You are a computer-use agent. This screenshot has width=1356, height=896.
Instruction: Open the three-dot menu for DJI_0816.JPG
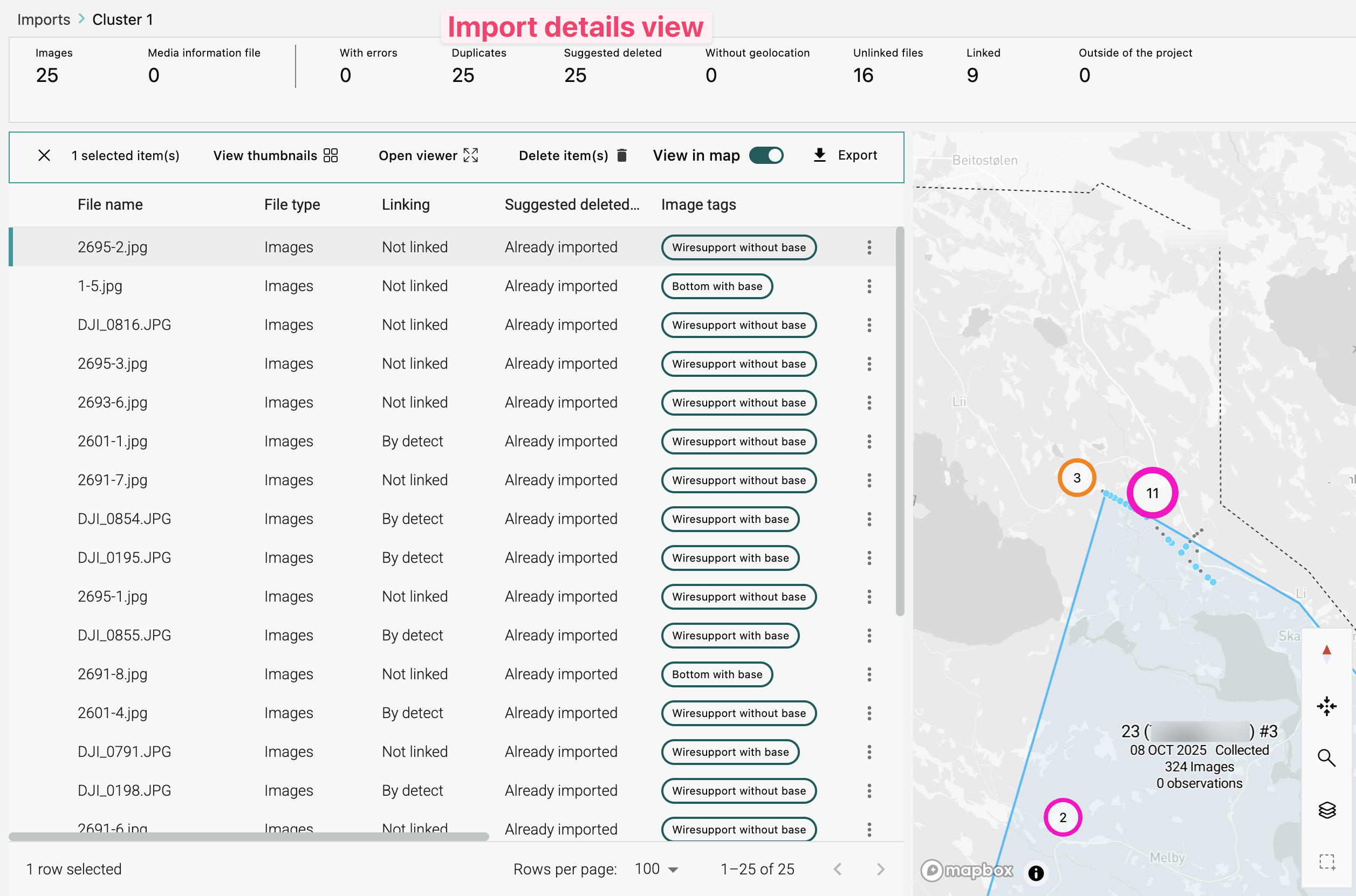point(869,325)
